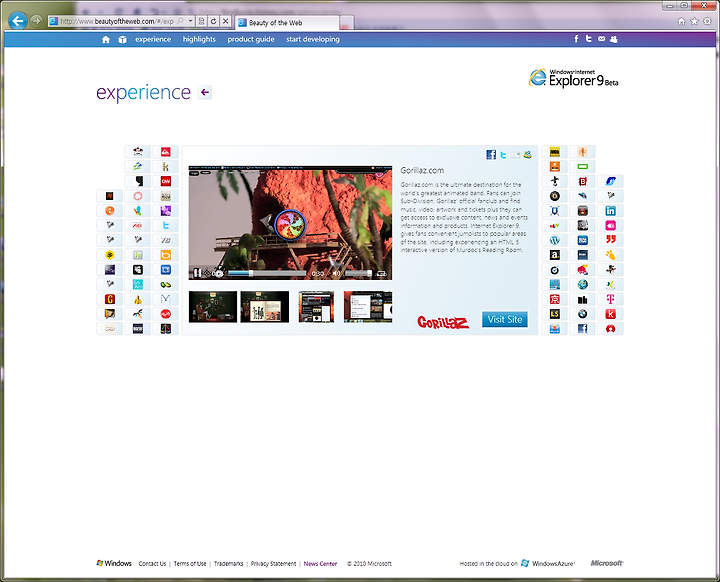Select the yellow LS tile

(555, 314)
